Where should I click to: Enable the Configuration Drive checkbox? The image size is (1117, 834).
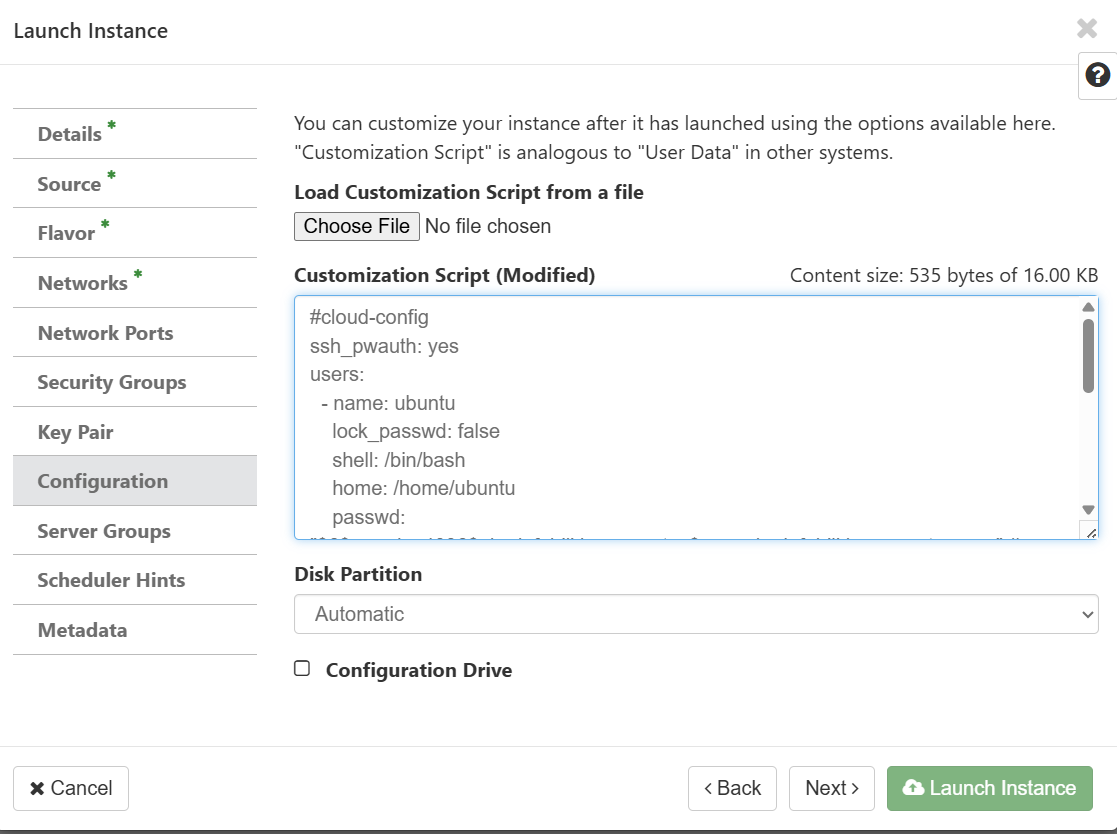click(302, 669)
